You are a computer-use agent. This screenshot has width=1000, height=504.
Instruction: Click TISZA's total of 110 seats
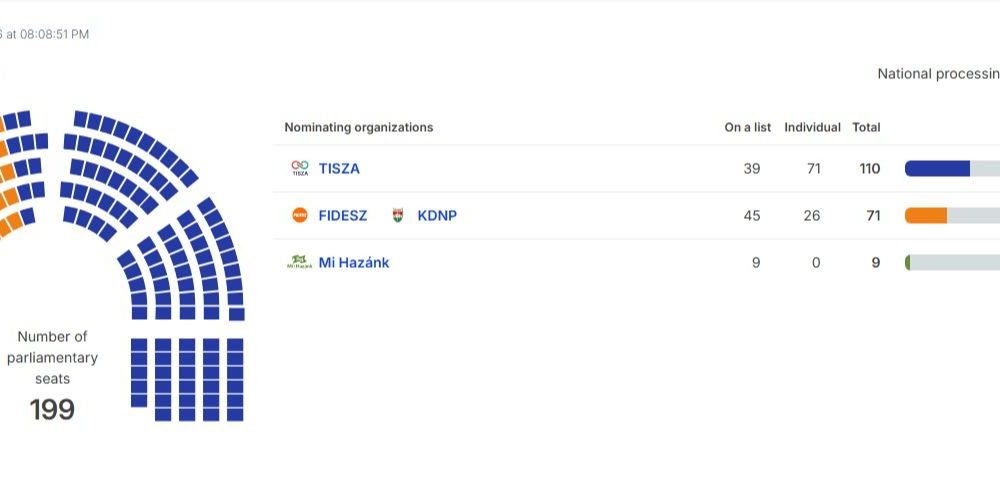point(870,169)
